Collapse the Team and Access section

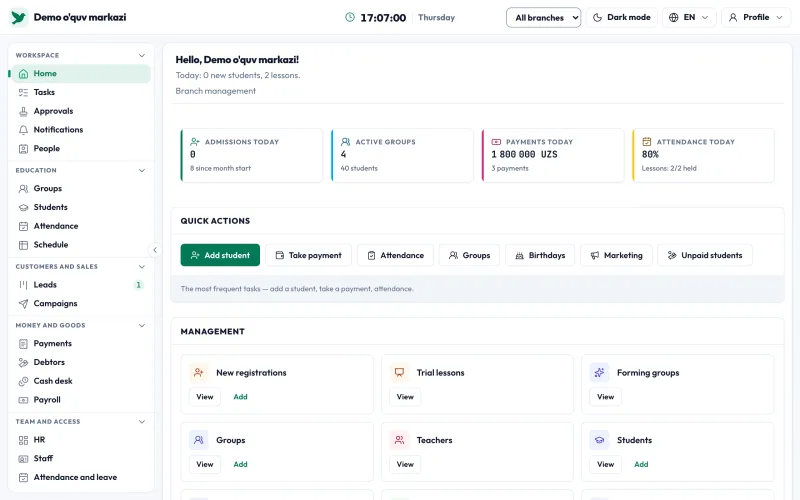point(142,422)
